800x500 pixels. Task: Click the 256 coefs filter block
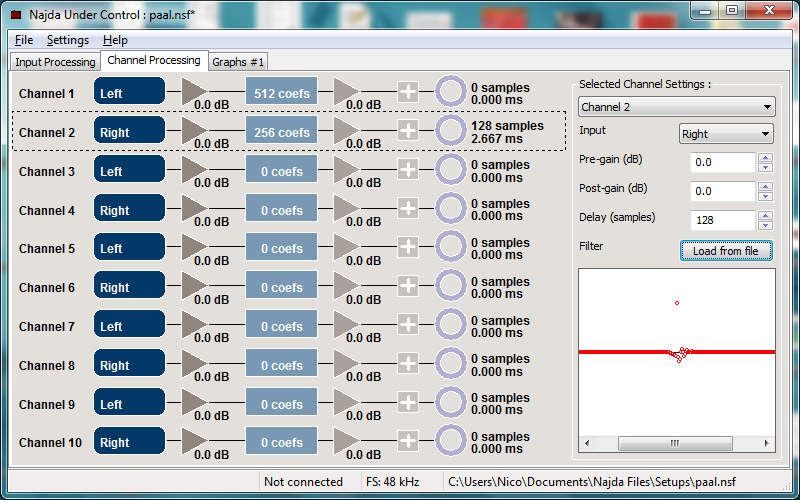coord(282,132)
